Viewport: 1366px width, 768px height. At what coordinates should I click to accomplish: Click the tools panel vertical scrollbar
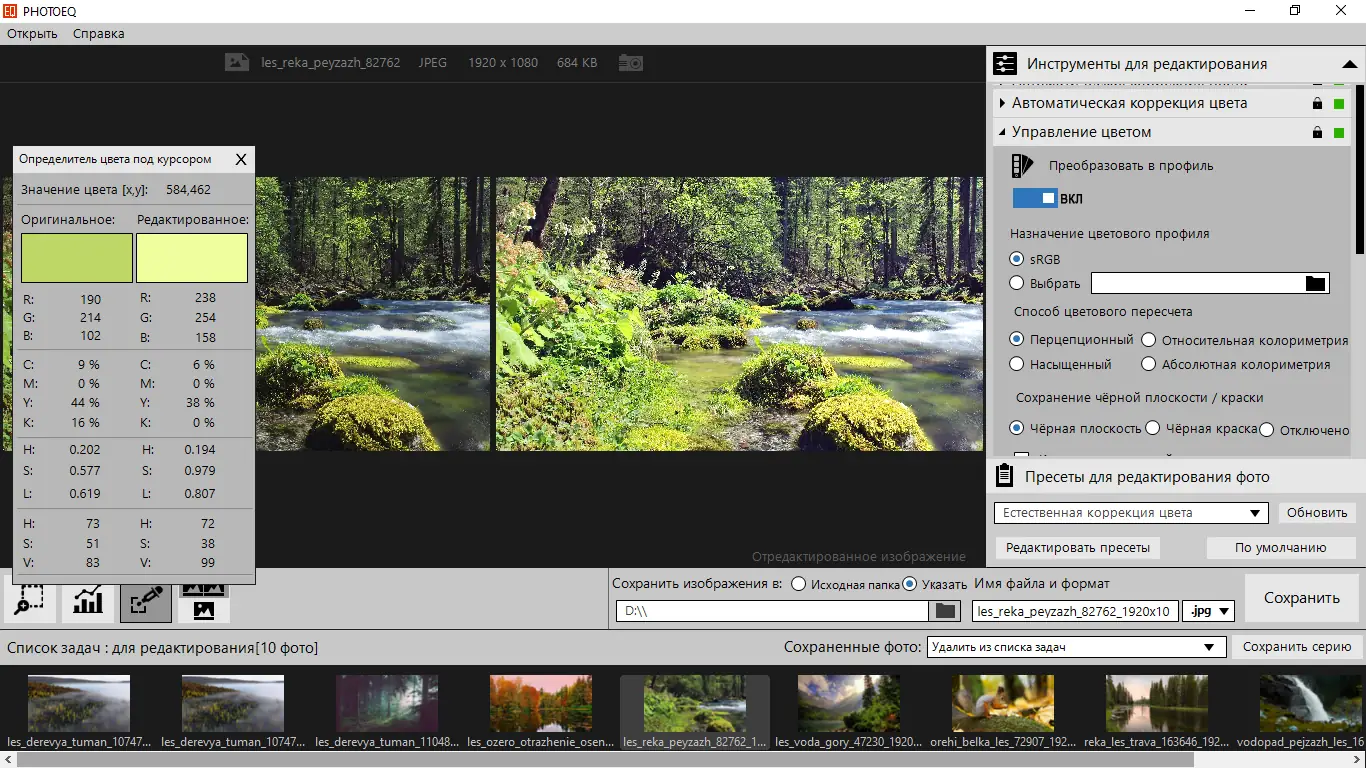[x=1359, y=170]
